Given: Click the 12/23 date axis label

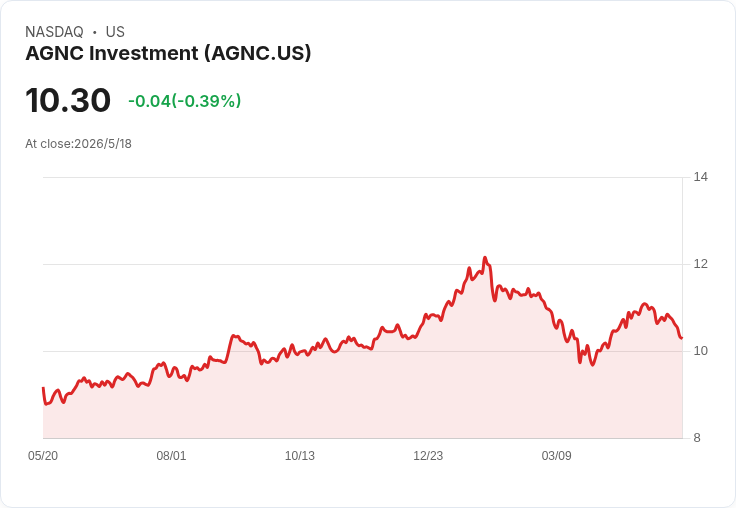Looking at the screenshot, I should click(428, 456).
